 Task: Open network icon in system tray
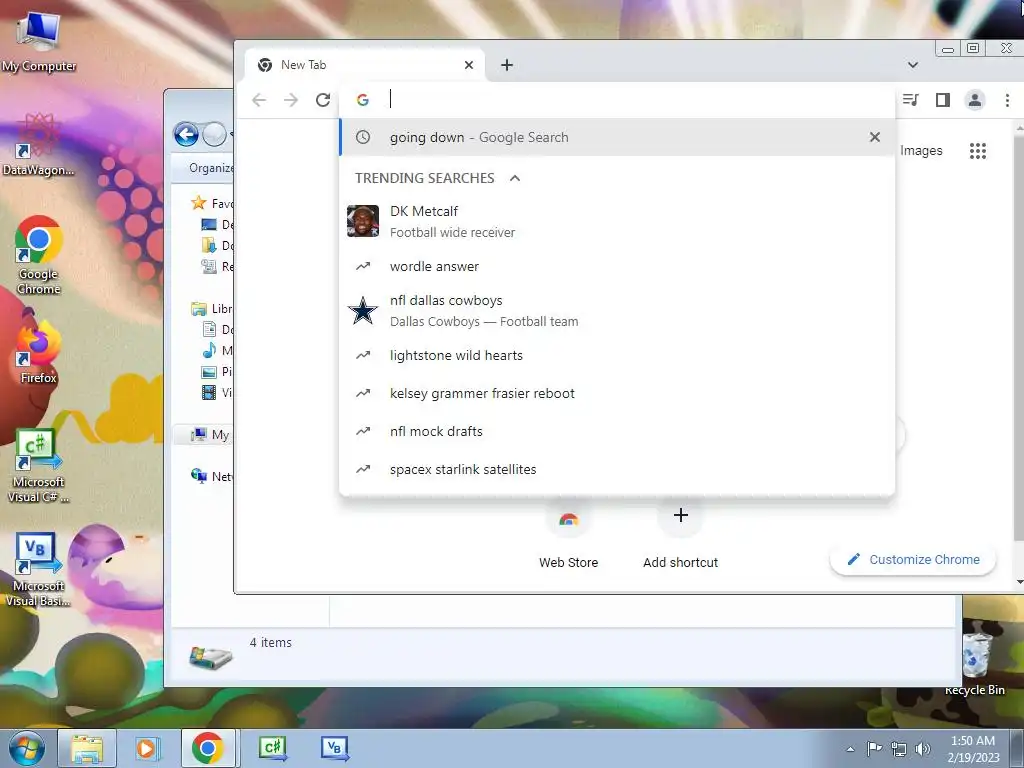pos(899,749)
